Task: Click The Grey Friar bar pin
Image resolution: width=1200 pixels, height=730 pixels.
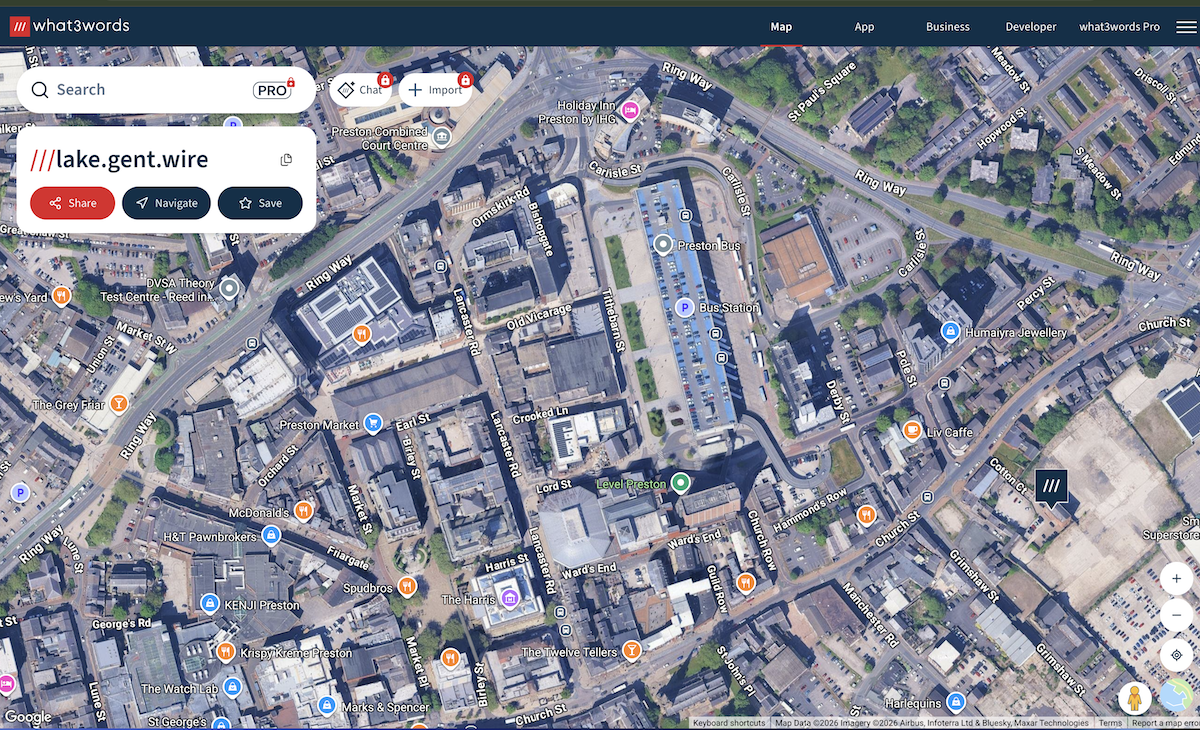Action: point(118,404)
